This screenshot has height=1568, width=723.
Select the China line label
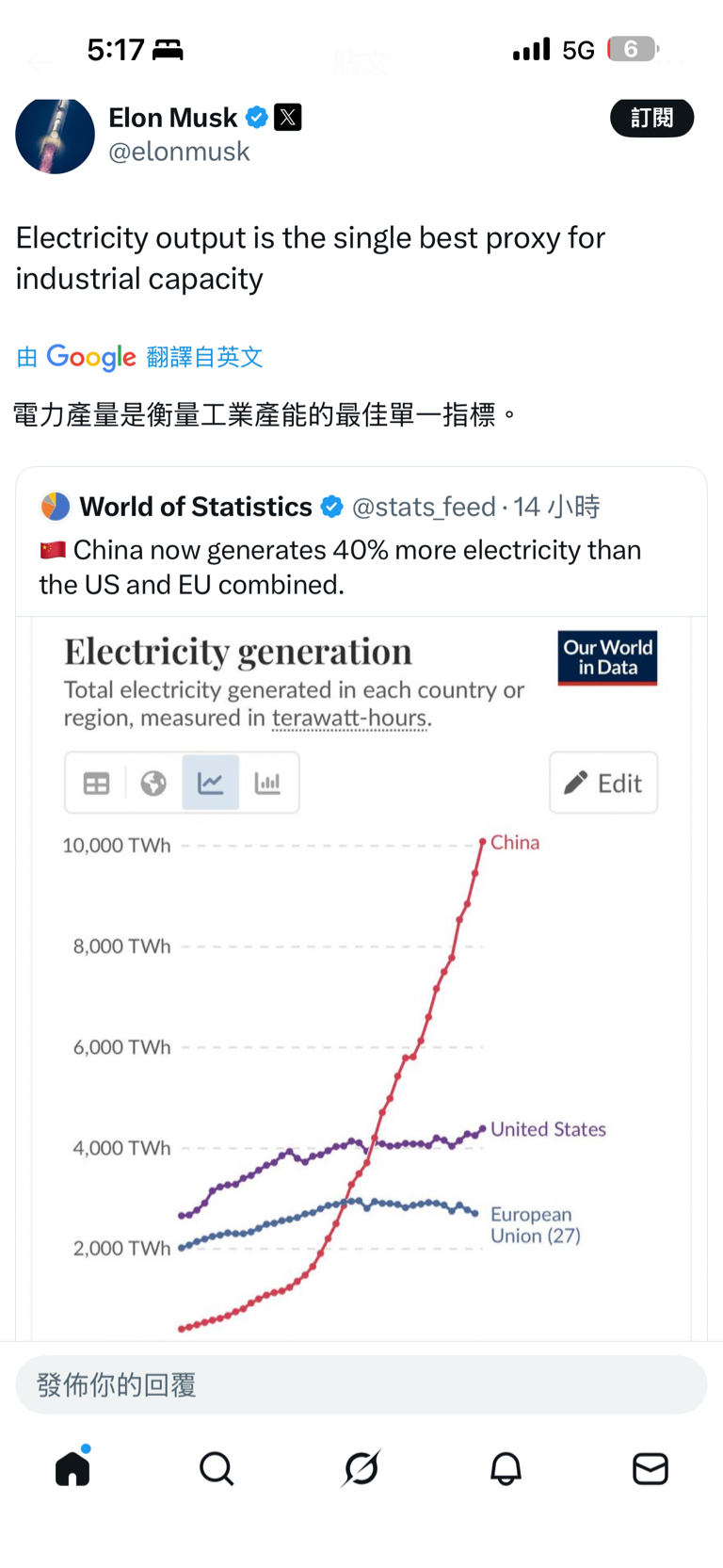[515, 843]
